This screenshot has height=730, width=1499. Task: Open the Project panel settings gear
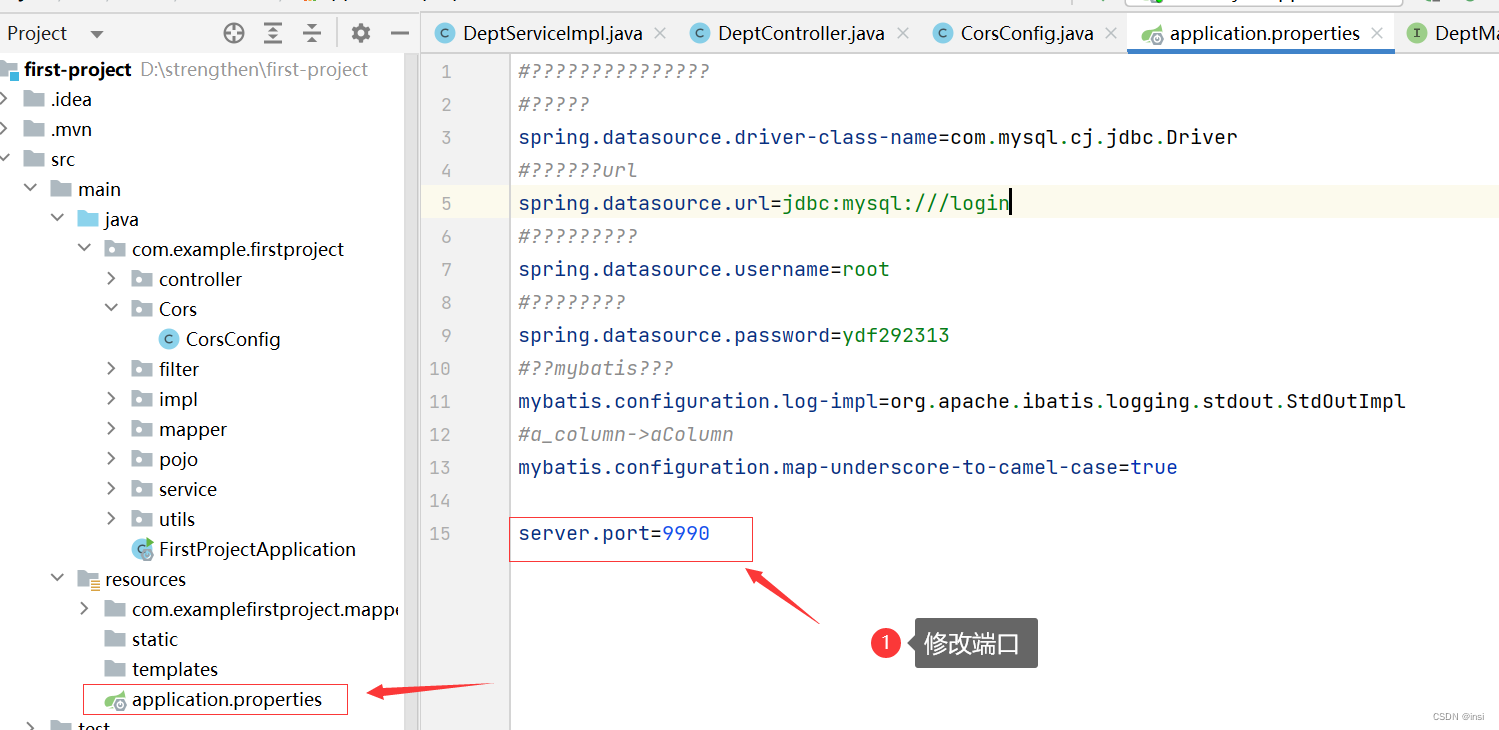pos(360,32)
